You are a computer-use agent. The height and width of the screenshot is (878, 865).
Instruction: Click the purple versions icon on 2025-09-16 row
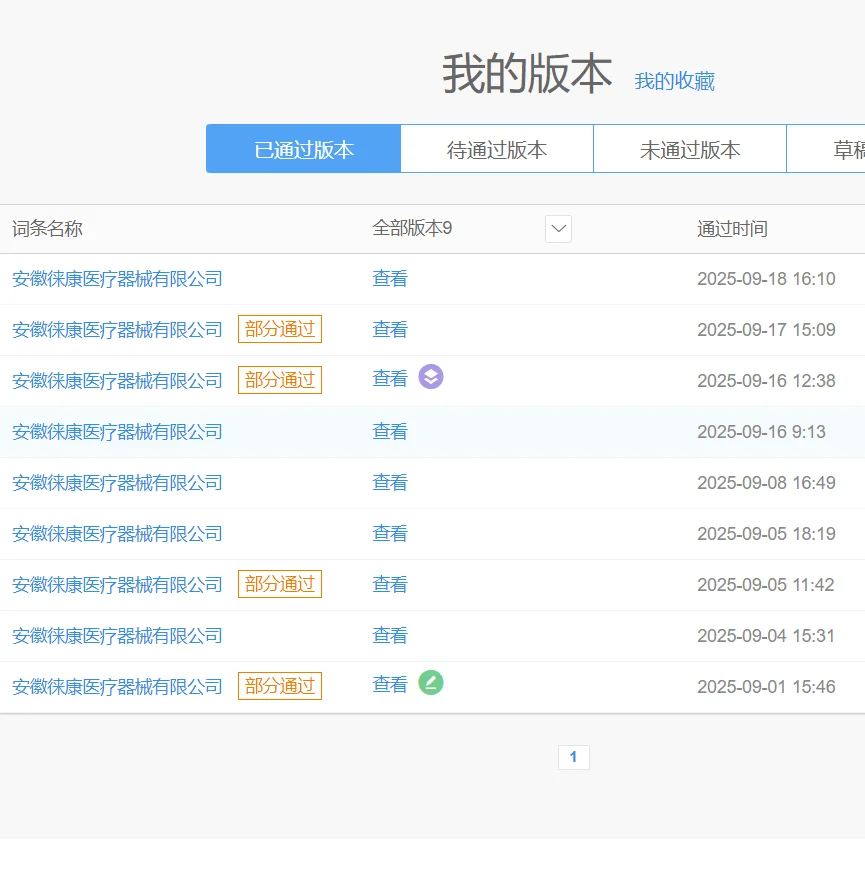[x=431, y=378]
